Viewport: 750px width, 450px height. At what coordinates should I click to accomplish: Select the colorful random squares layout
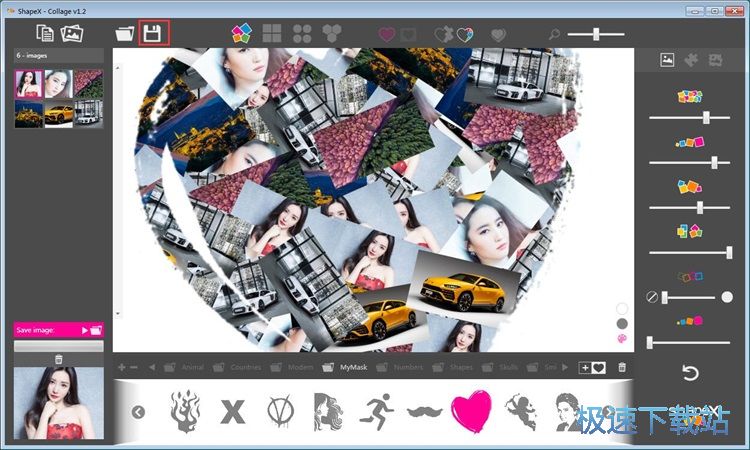(242, 33)
